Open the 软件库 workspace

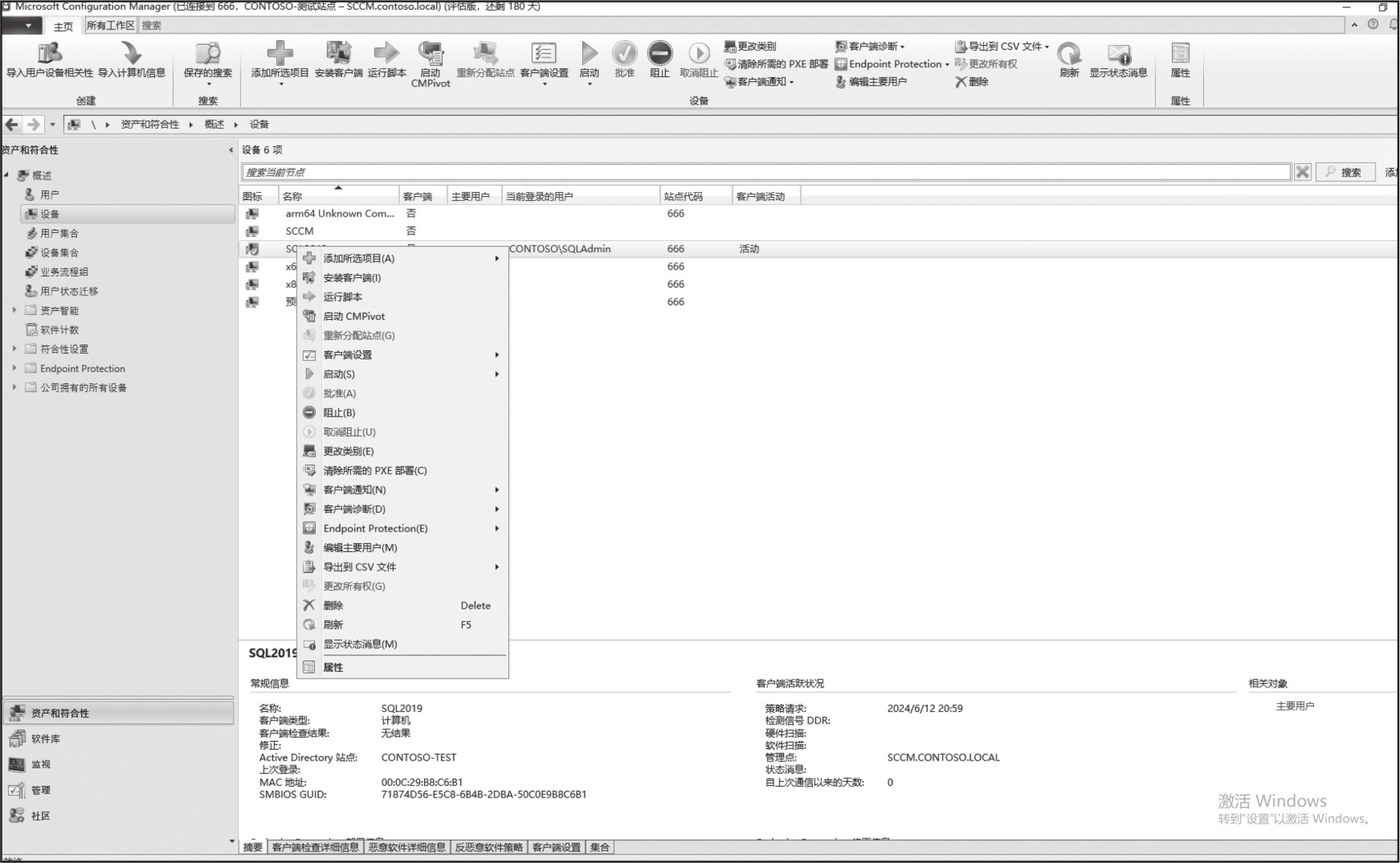119,738
